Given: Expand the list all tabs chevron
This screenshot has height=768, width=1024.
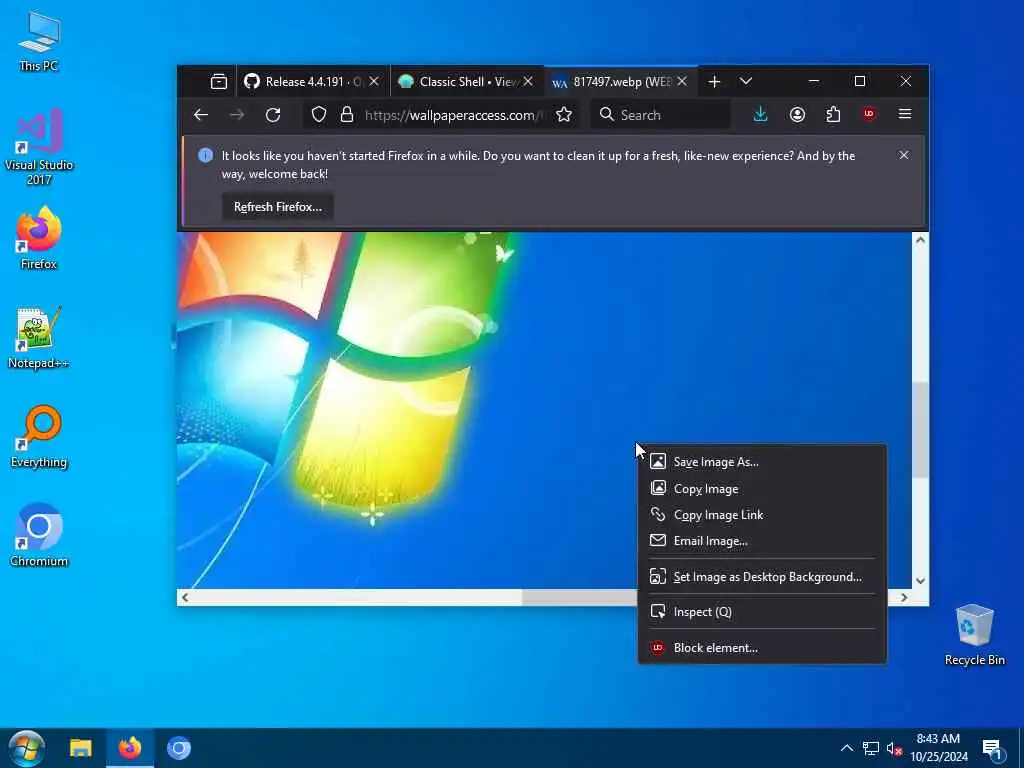Looking at the screenshot, I should click(x=746, y=82).
